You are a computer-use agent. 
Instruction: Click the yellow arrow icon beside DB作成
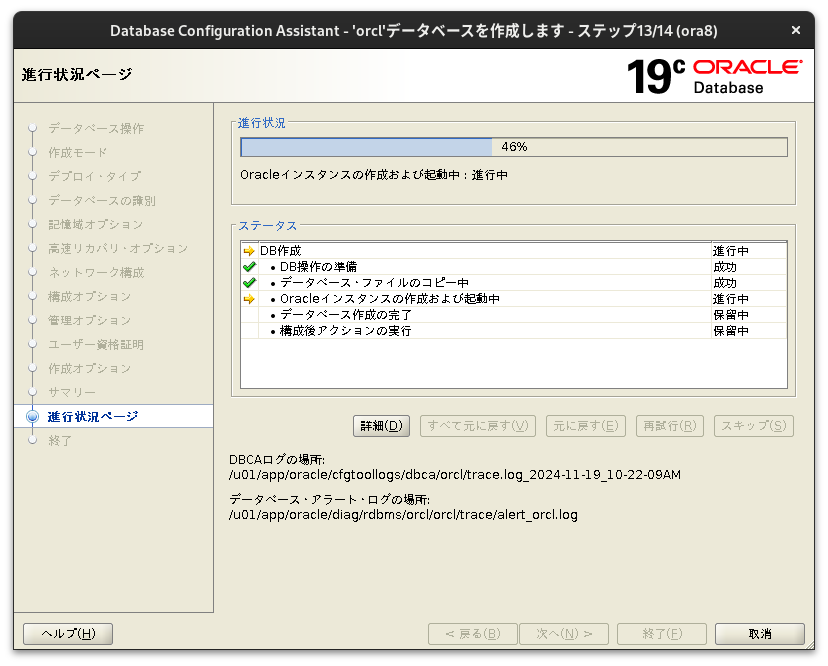[x=250, y=251]
